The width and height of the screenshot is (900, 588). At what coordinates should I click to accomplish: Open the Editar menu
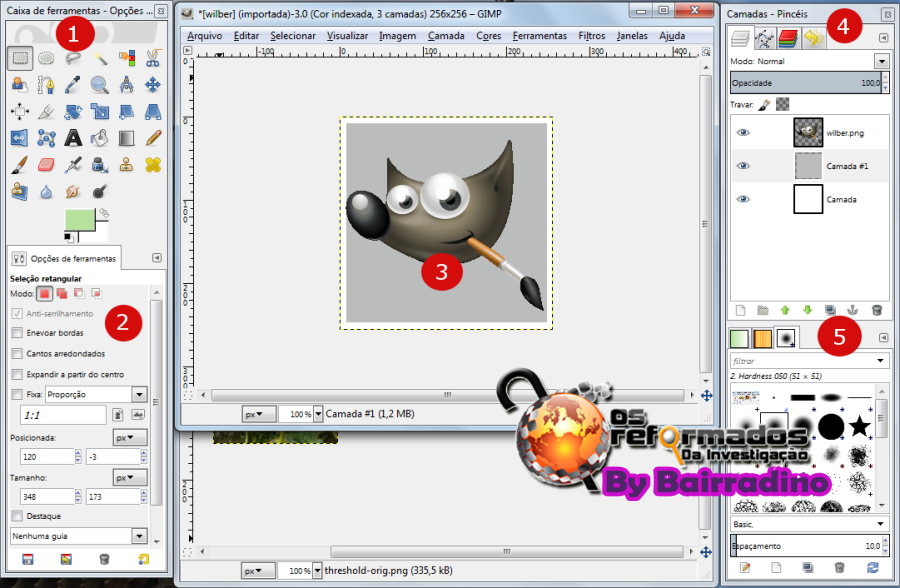[246, 36]
